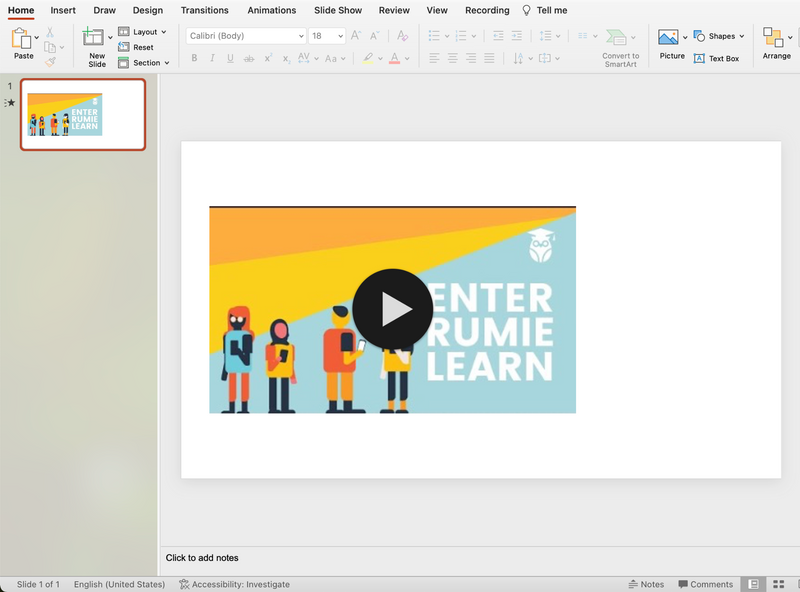
Task: Toggle Underline formatting
Action: pos(231,58)
